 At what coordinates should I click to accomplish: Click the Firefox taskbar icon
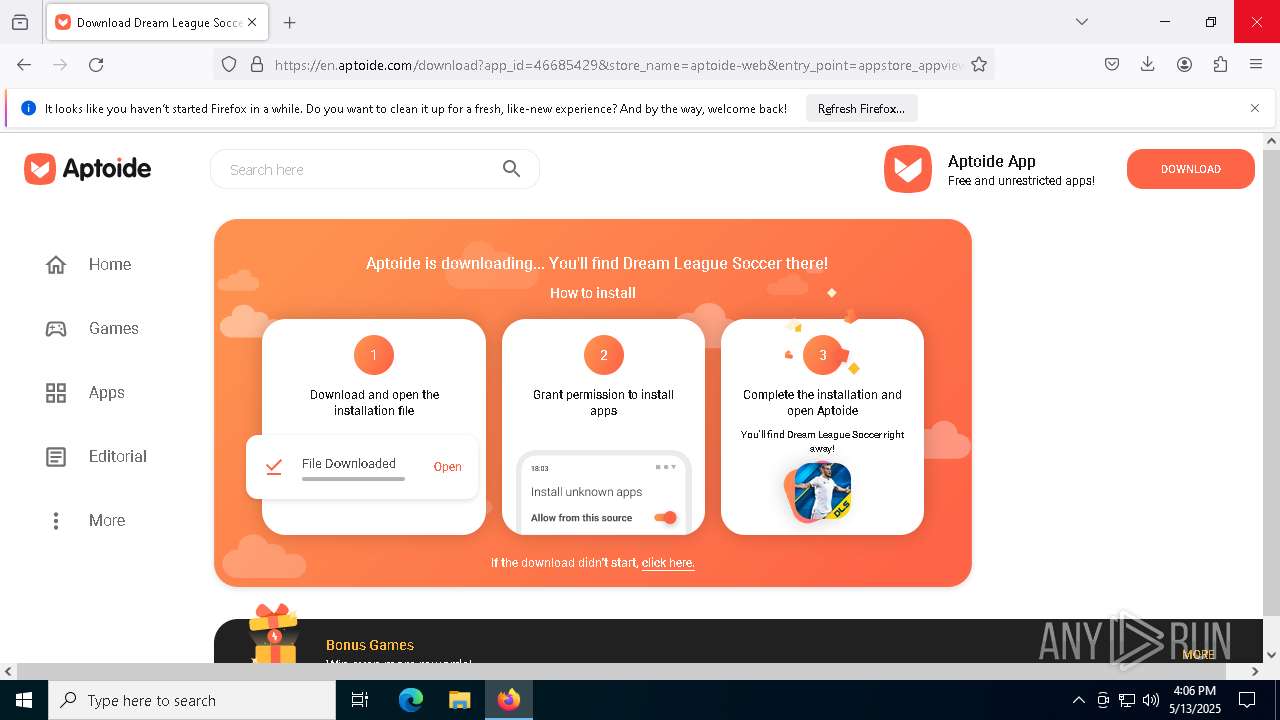click(x=508, y=700)
